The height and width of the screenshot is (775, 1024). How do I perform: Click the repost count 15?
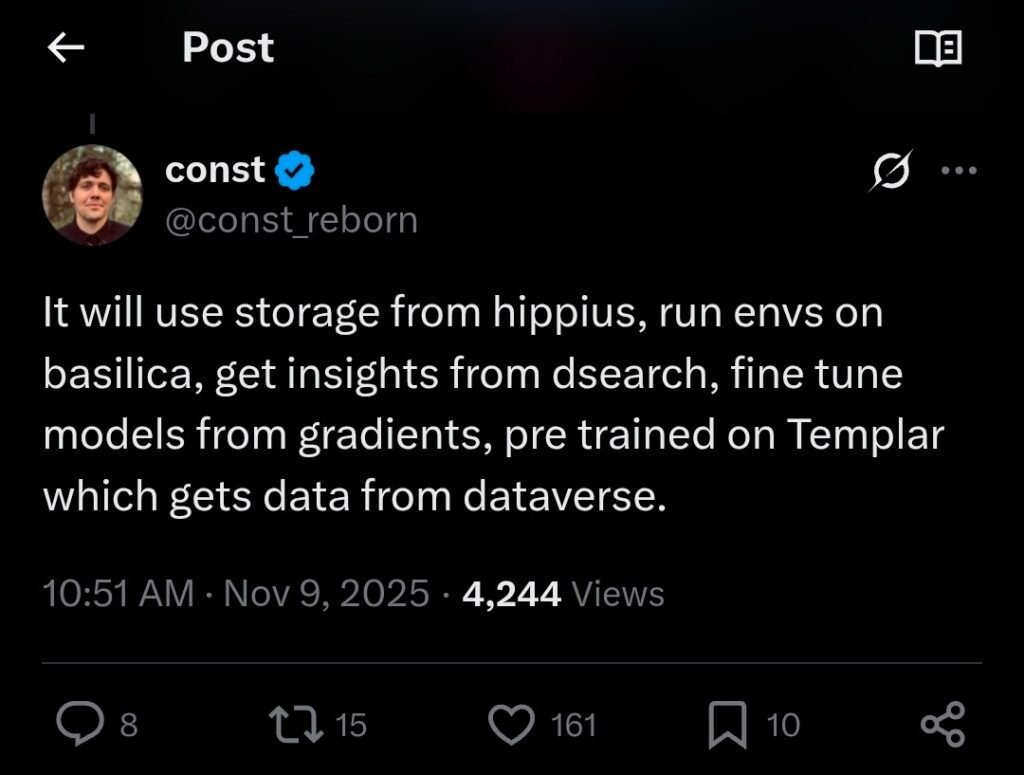coord(351,725)
